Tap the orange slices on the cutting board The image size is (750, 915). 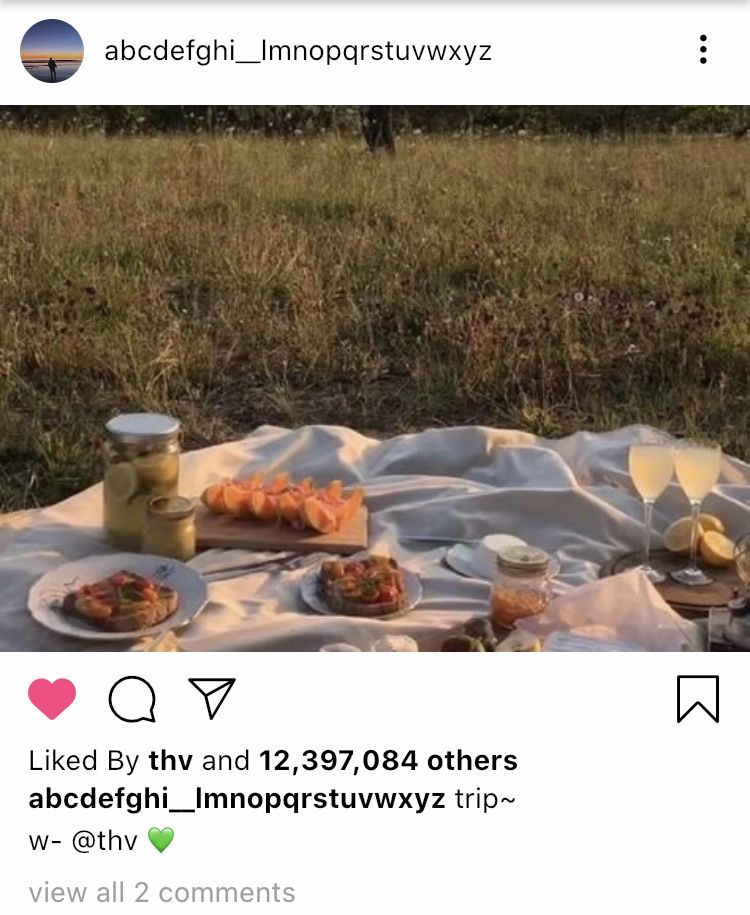283,502
